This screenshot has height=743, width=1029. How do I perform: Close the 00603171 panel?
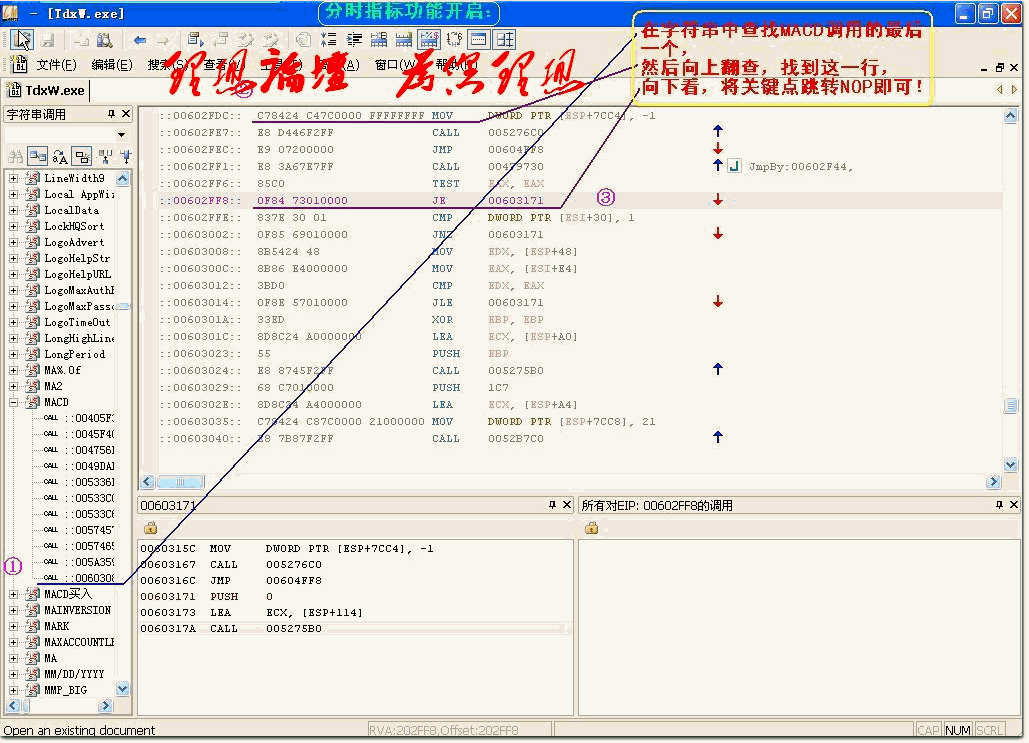[x=567, y=505]
